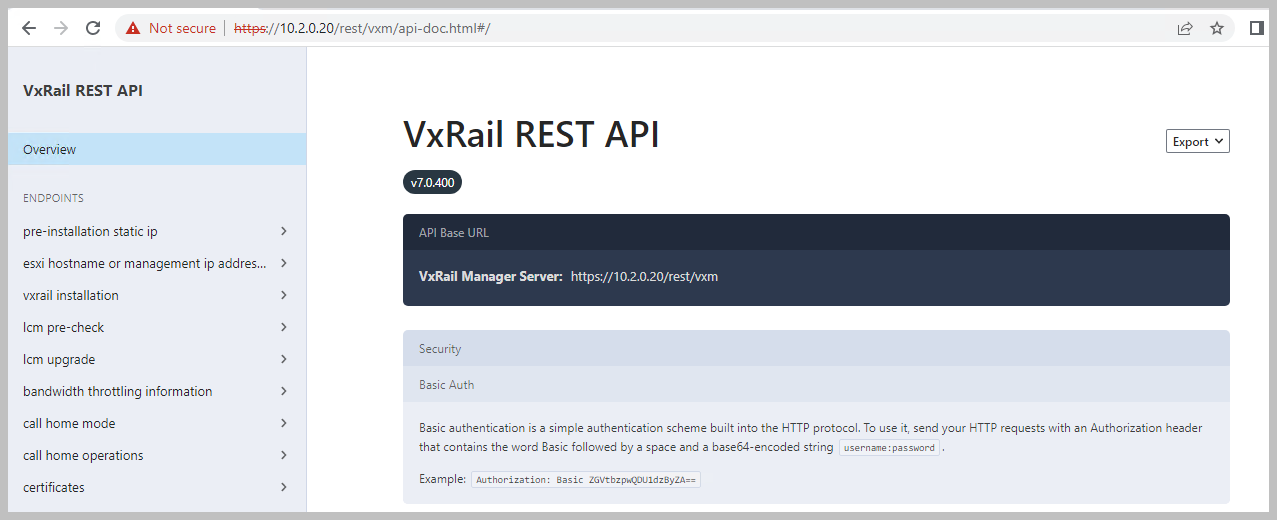The image size is (1277, 520).
Task: Open call home mode endpoints
Action: [69, 423]
